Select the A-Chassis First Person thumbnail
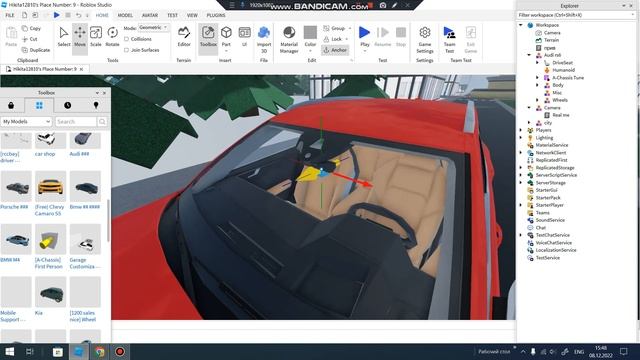The height and width of the screenshot is (360, 640). point(50,240)
